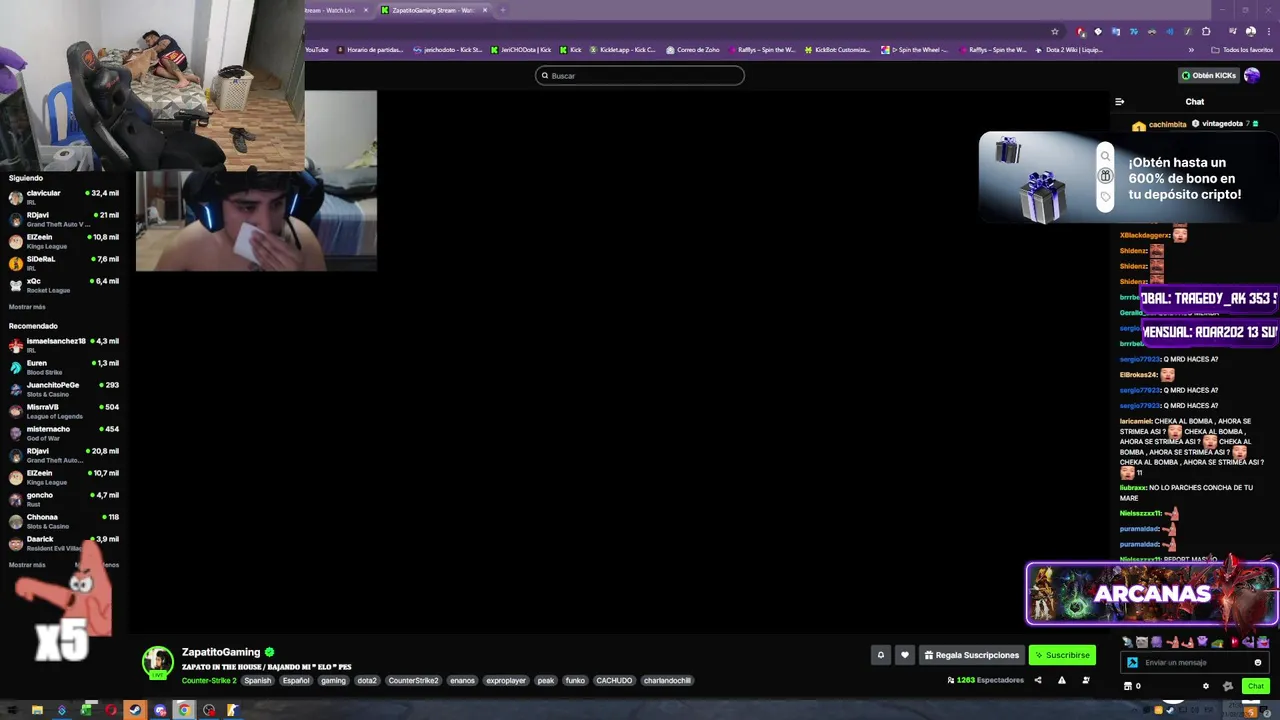Switch to the ZapatitoGaming Stream tab

point(434,10)
